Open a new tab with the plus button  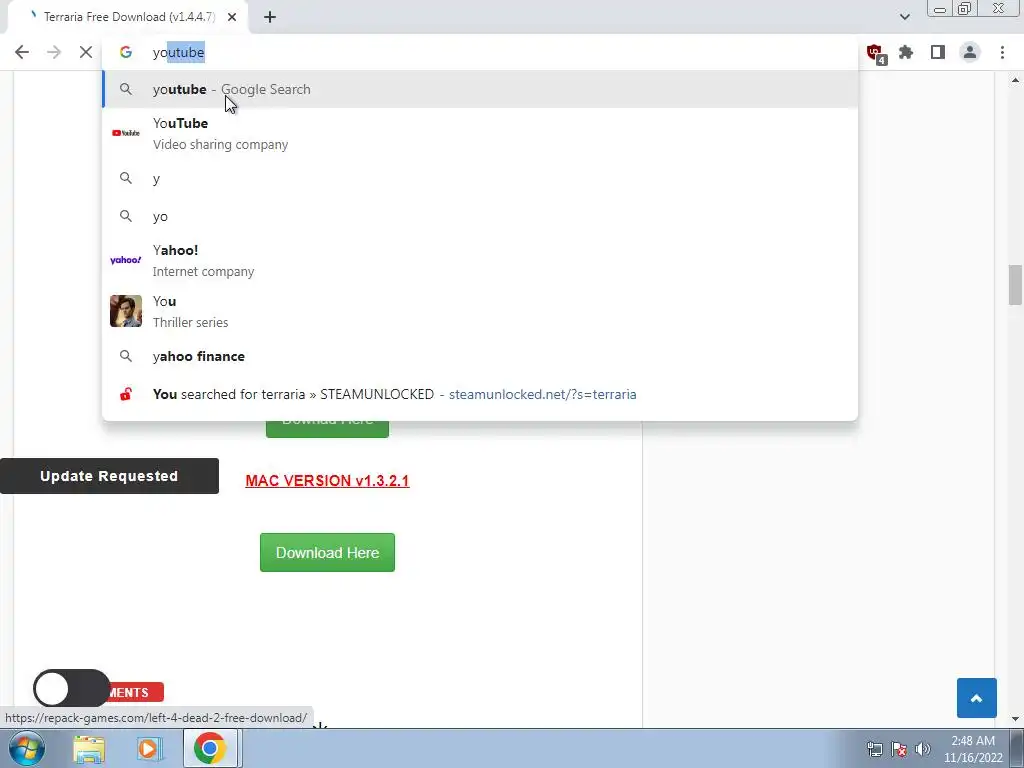point(270,17)
